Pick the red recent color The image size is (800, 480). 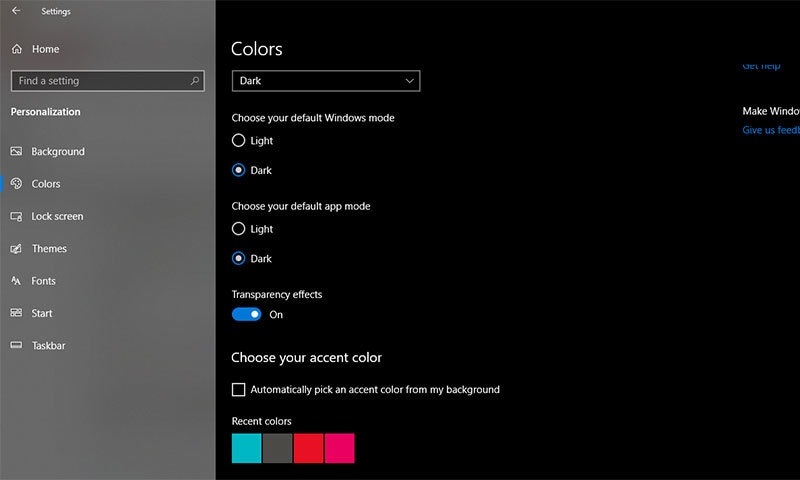tap(308, 448)
